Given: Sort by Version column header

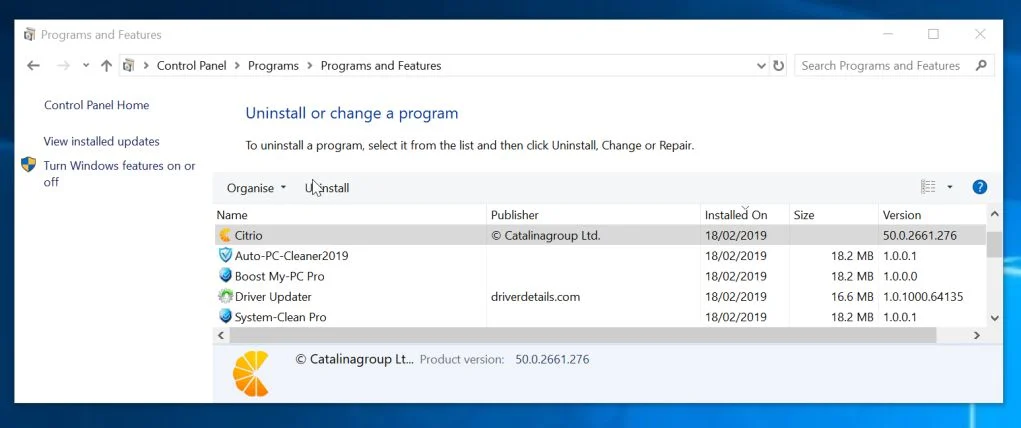Looking at the screenshot, I should (x=932, y=214).
